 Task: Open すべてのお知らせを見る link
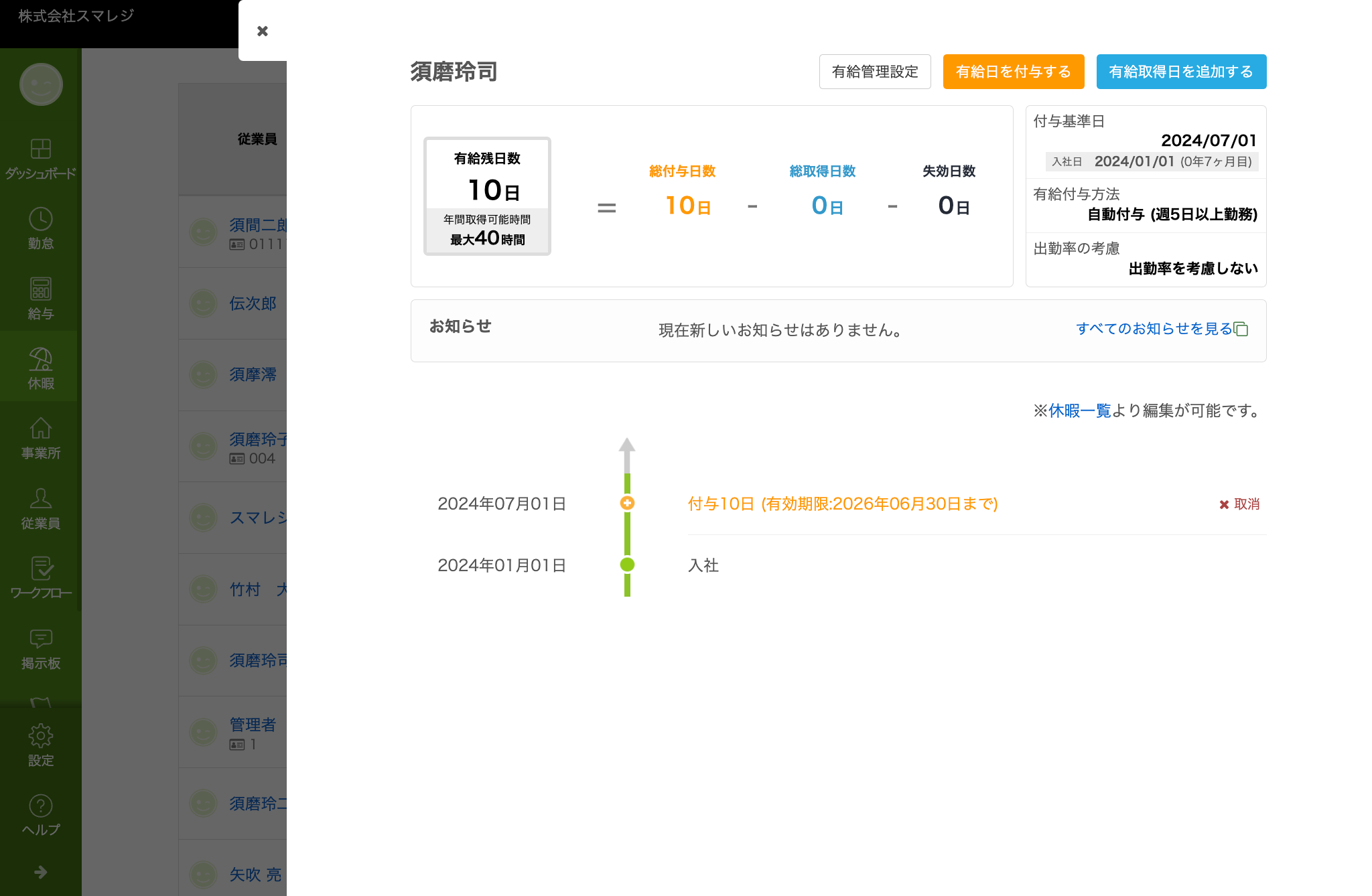1154,329
